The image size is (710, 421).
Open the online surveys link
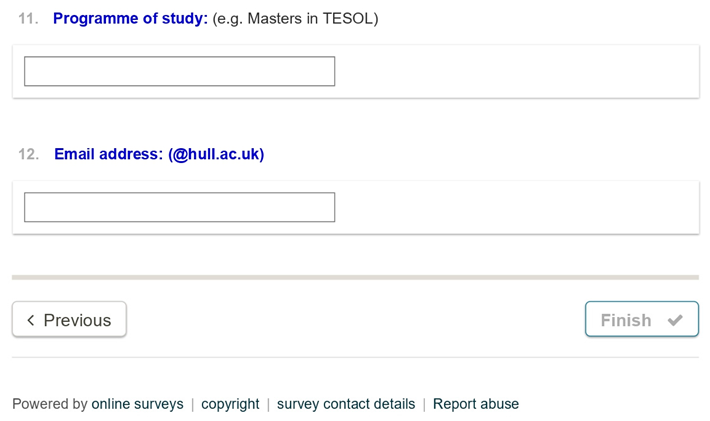pos(137,404)
